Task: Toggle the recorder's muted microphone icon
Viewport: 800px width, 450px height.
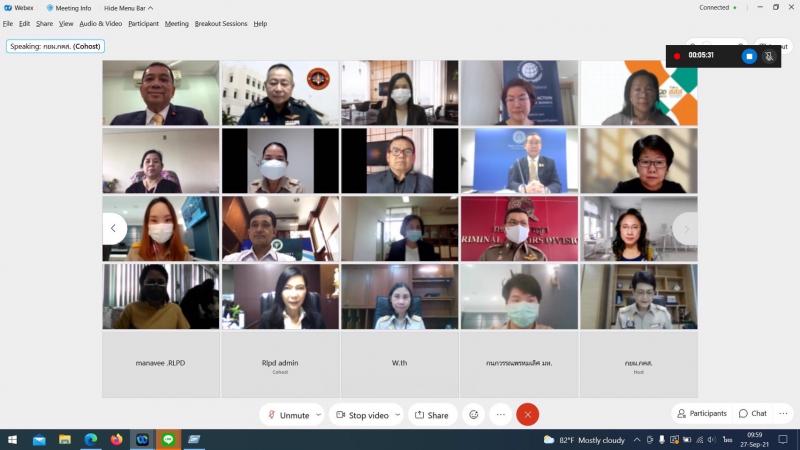Action: click(769, 56)
